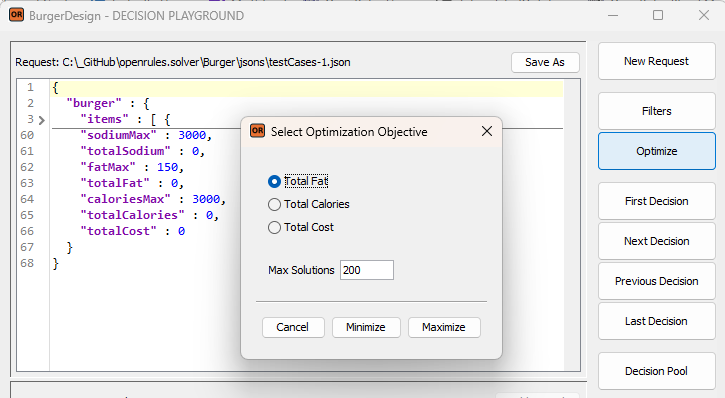Image resolution: width=725 pixels, height=398 pixels.
Task: Close the Select Optimization Objective dialog
Action: point(486,131)
